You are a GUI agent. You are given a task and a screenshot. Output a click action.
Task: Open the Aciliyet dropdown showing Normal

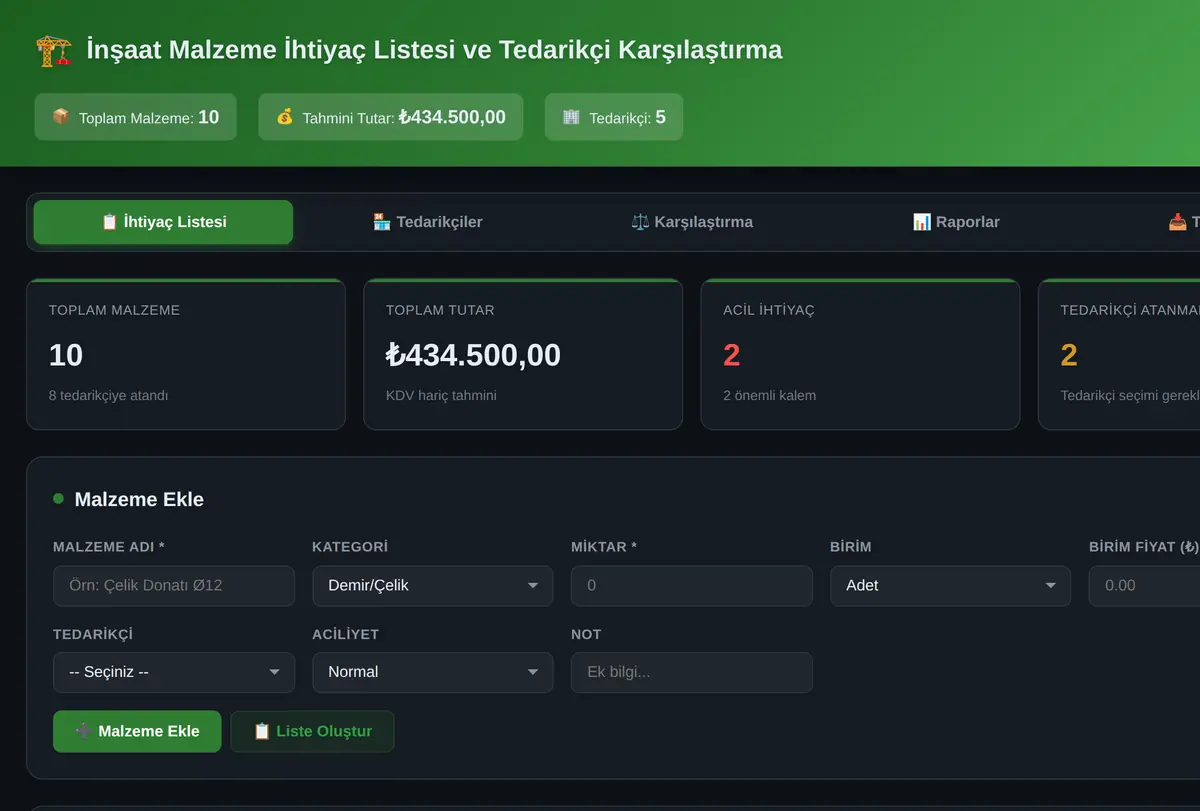[433, 672]
